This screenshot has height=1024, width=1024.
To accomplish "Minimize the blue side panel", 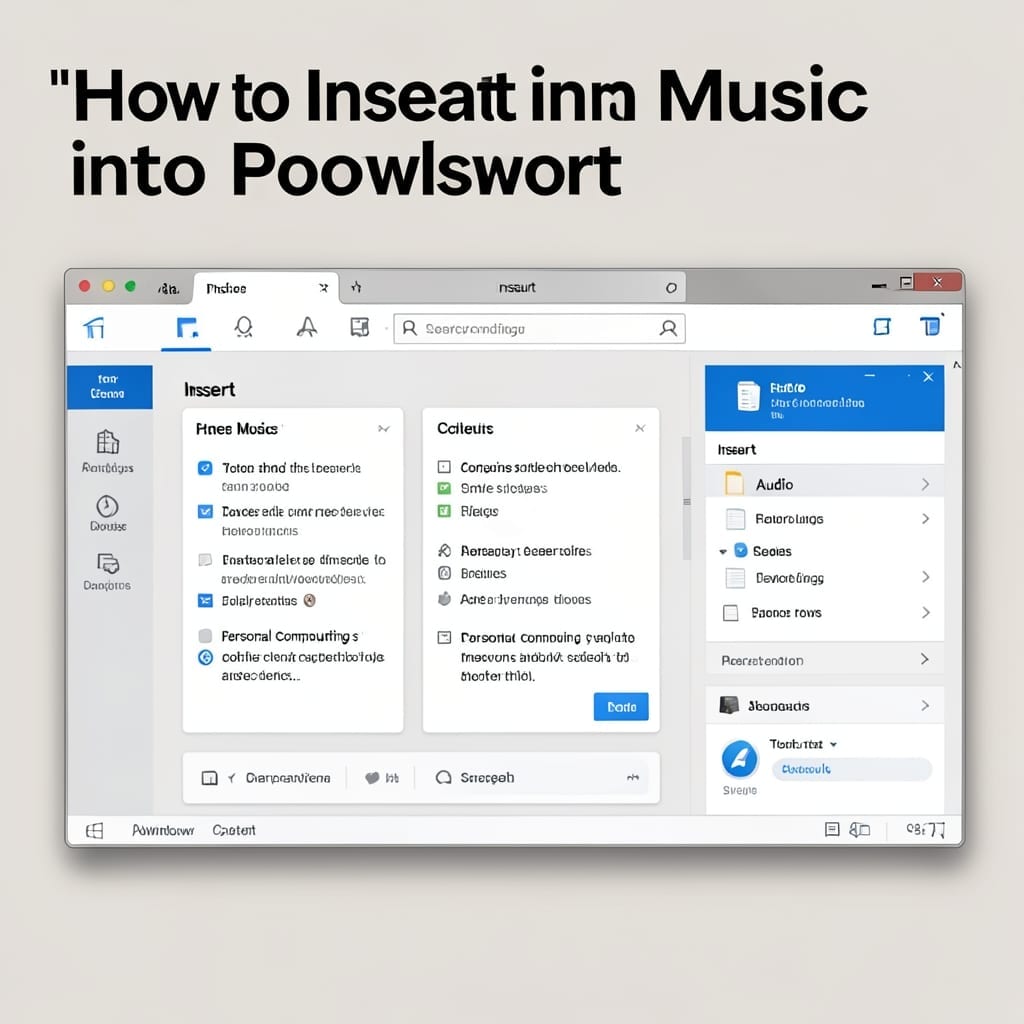I will [x=870, y=376].
